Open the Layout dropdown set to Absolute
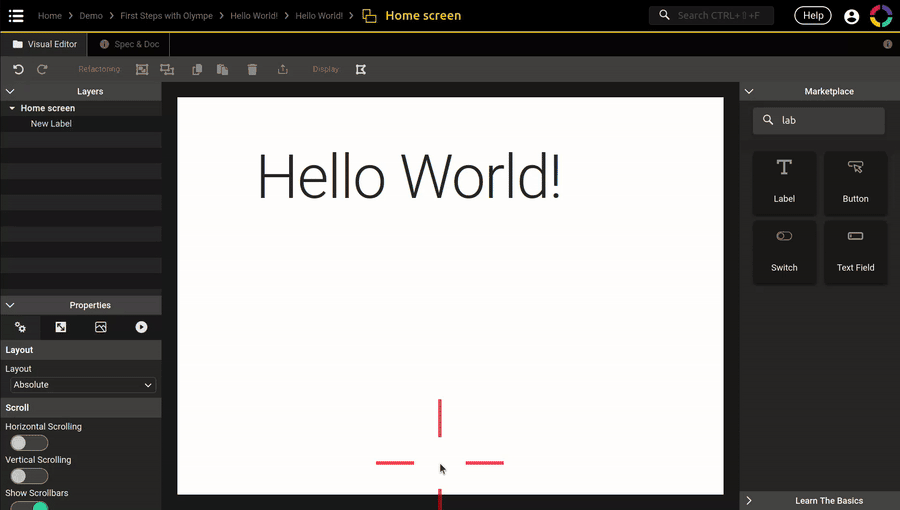This screenshot has height=510, width=900. tap(83, 385)
